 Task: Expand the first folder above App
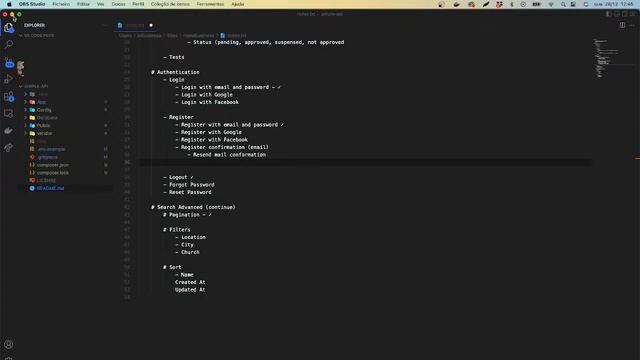tap(25, 94)
